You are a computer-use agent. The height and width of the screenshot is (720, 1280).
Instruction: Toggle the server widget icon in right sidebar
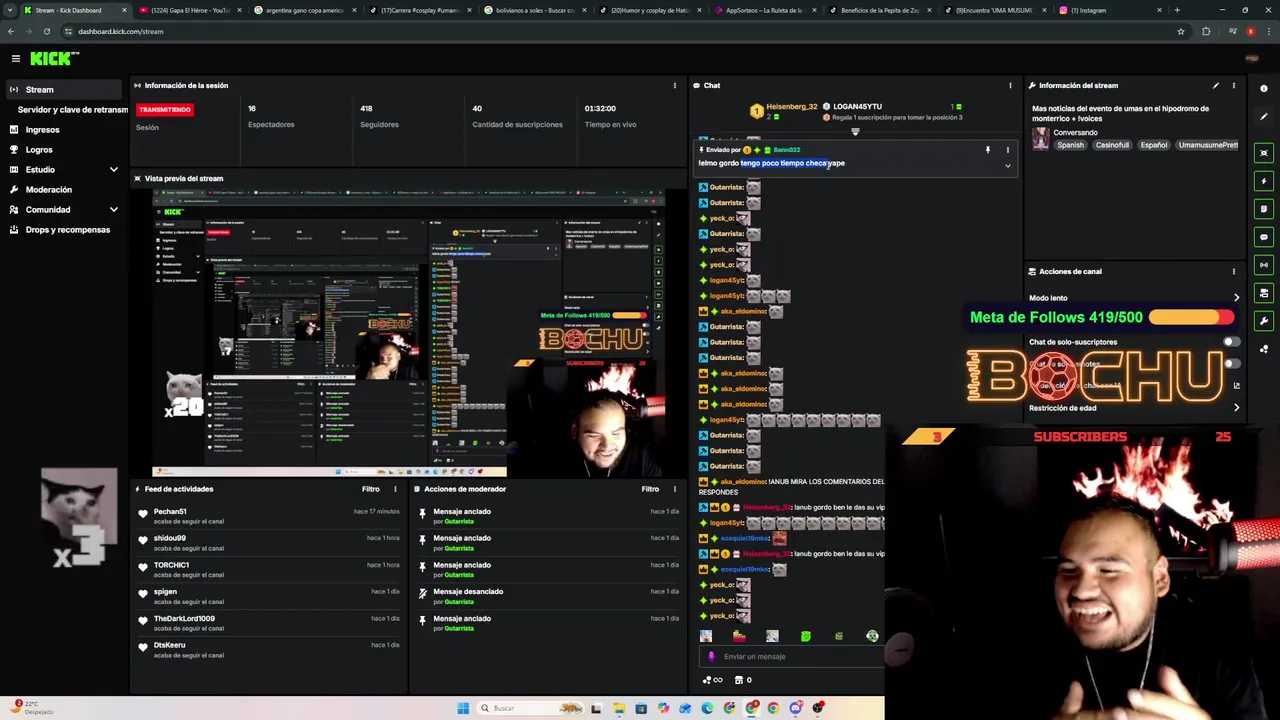coord(1264,293)
